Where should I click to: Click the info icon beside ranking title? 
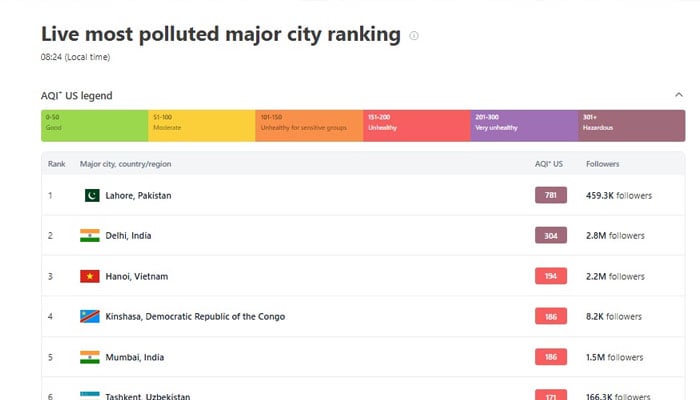tap(414, 36)
